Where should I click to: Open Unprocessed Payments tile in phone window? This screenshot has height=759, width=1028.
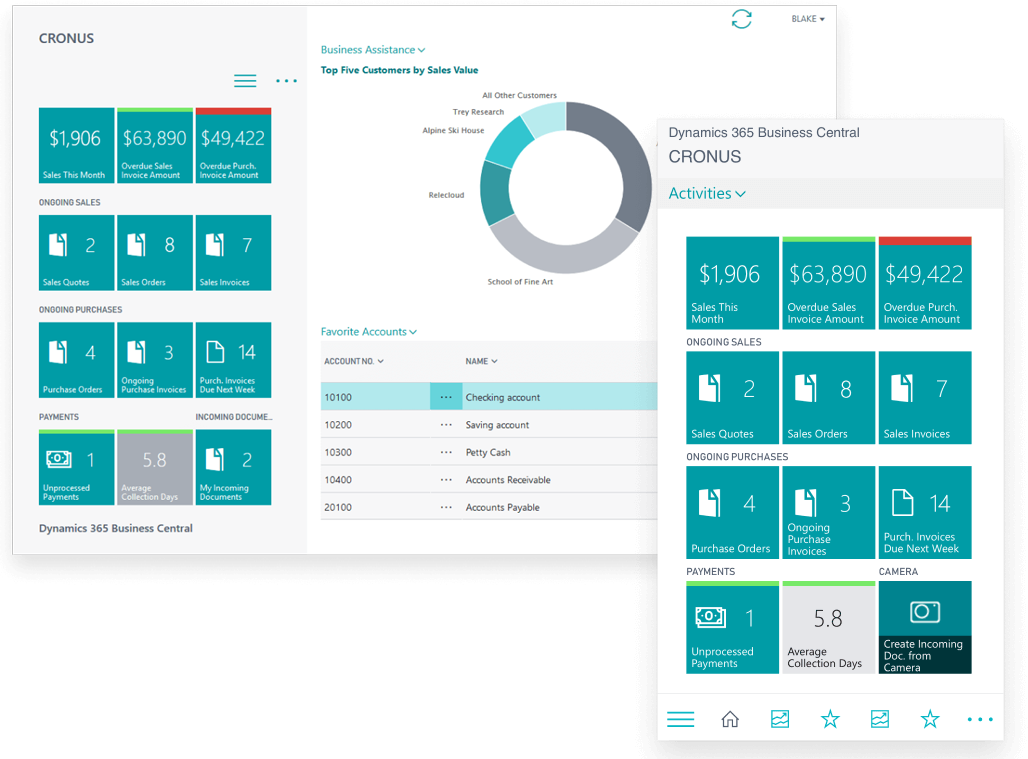tap(732, 627)
